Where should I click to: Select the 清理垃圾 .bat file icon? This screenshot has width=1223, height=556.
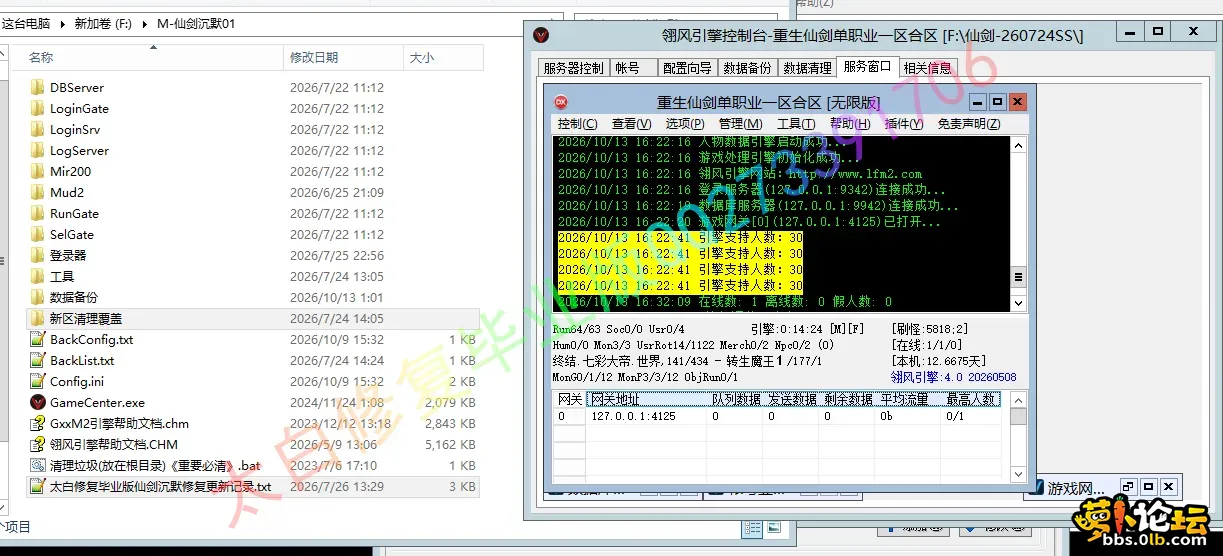click(x=37, y=466)
